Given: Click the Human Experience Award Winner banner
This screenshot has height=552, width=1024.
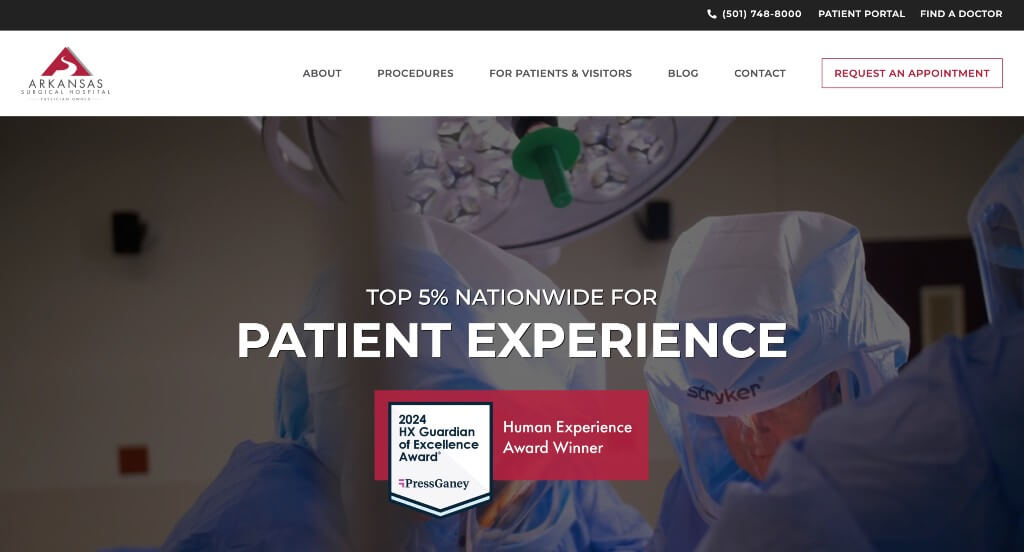Looking at the screenshot, I should pos(567,437).
